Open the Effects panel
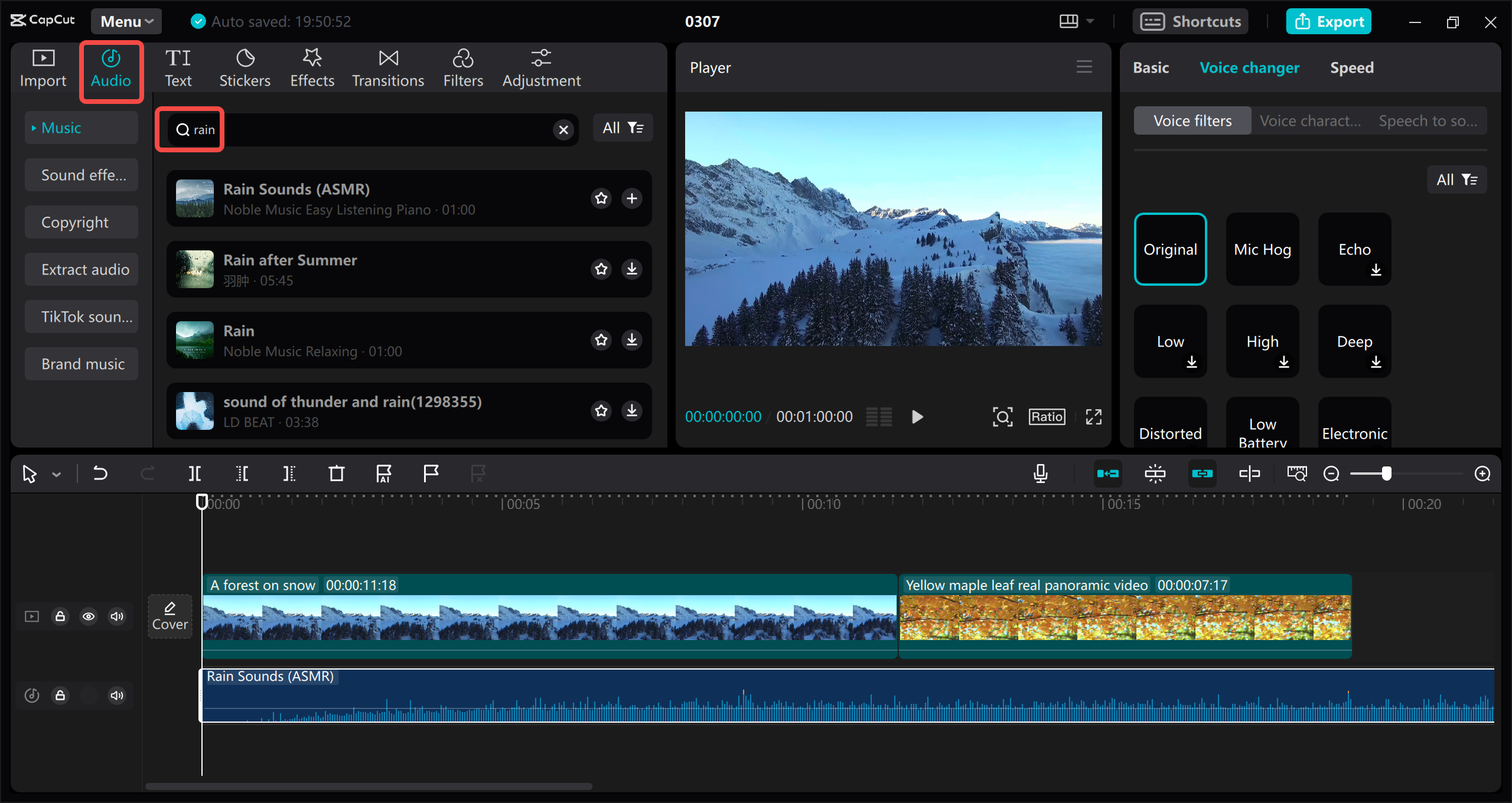This screenshot has width=1512, height=803. tap(312, 66)
